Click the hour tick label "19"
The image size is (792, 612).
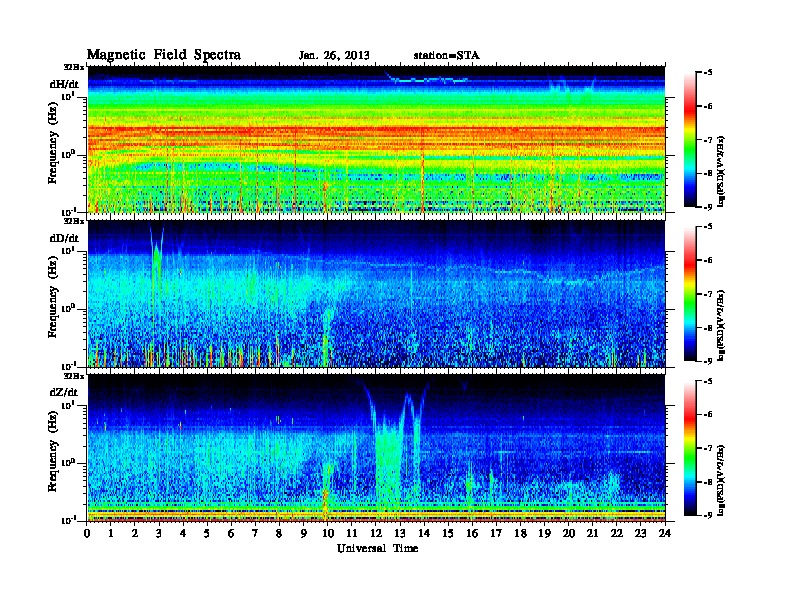tap(544, 534)
